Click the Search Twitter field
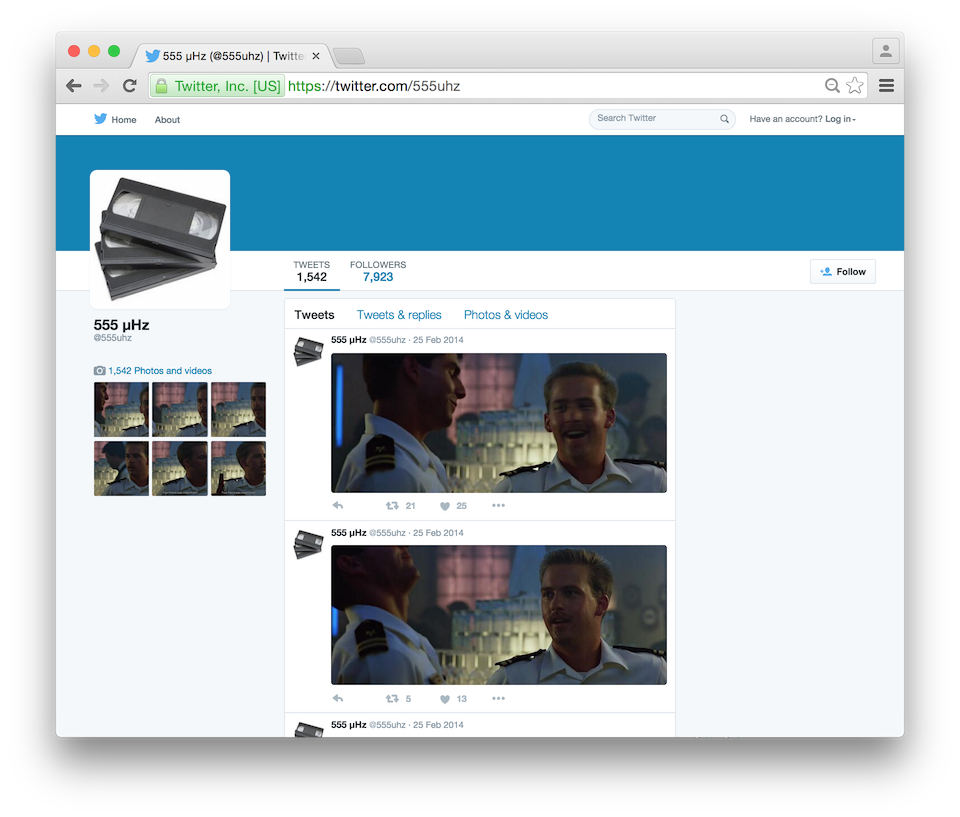Screen dimensions: 960x817 [x=655, y=119]
